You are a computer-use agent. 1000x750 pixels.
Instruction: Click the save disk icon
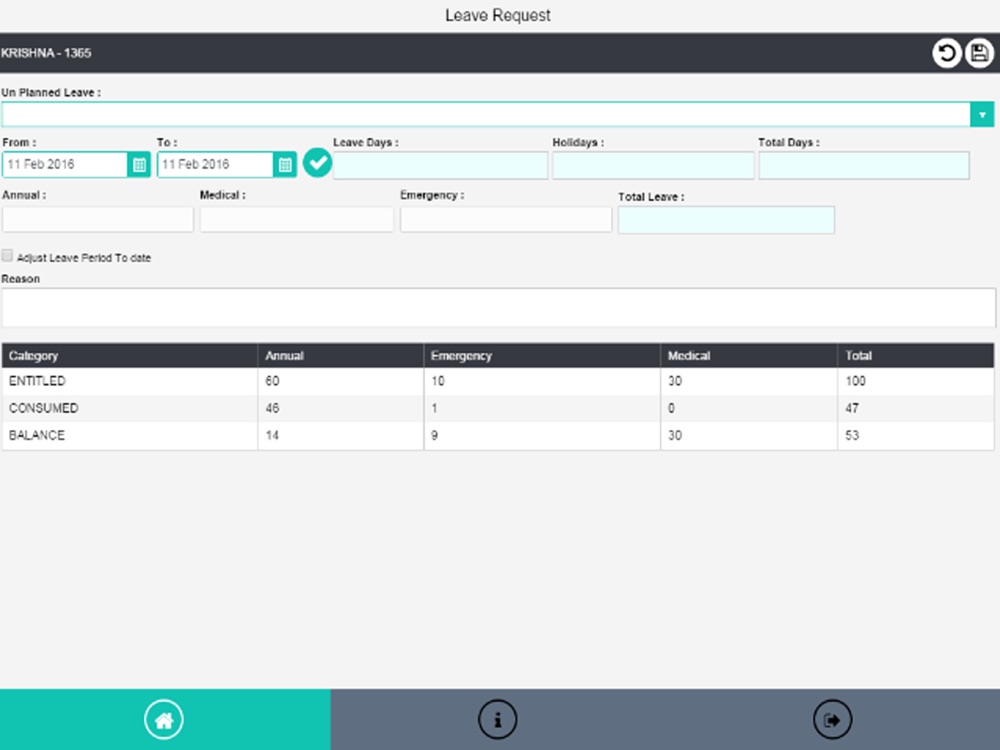pos(979,53)
